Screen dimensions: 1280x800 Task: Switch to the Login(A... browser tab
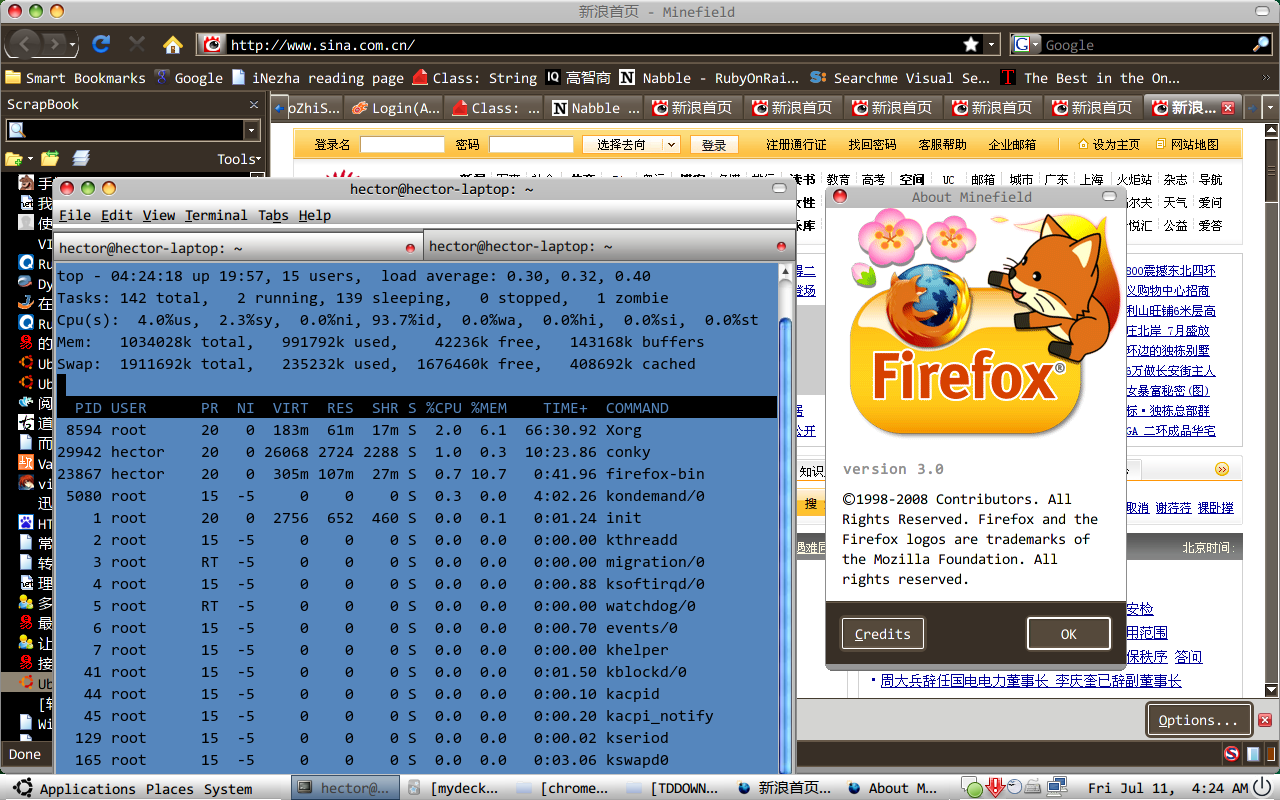pos(394,108)
